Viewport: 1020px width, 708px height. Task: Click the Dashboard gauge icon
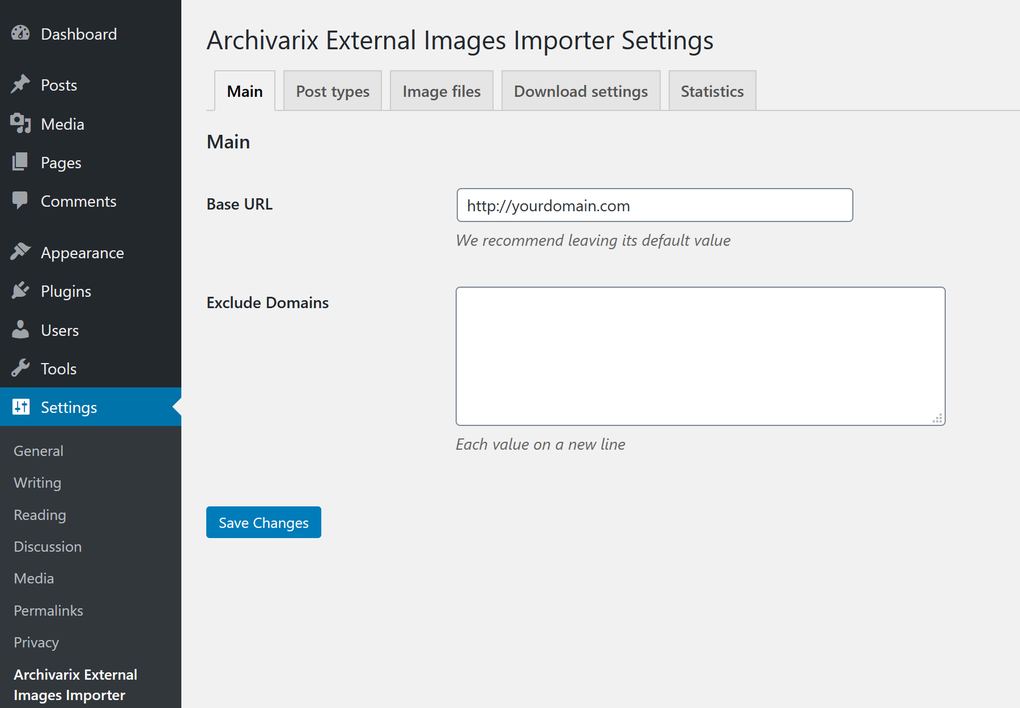20,34
